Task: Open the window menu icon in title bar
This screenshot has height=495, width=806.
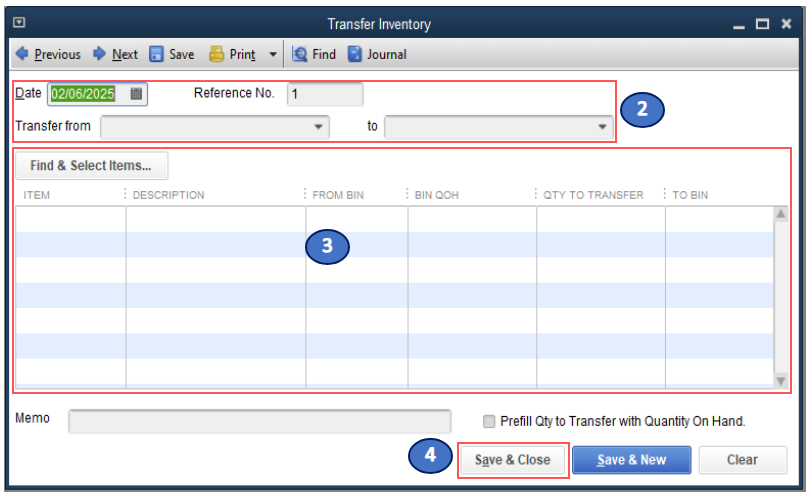Action: click(x=19, y=23)
